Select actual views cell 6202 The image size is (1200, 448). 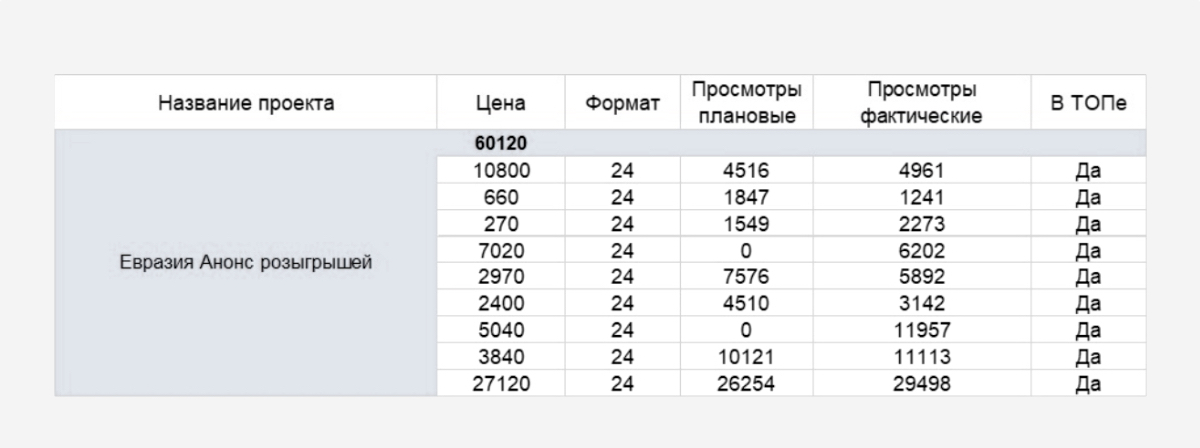click(x=921, y=251)
